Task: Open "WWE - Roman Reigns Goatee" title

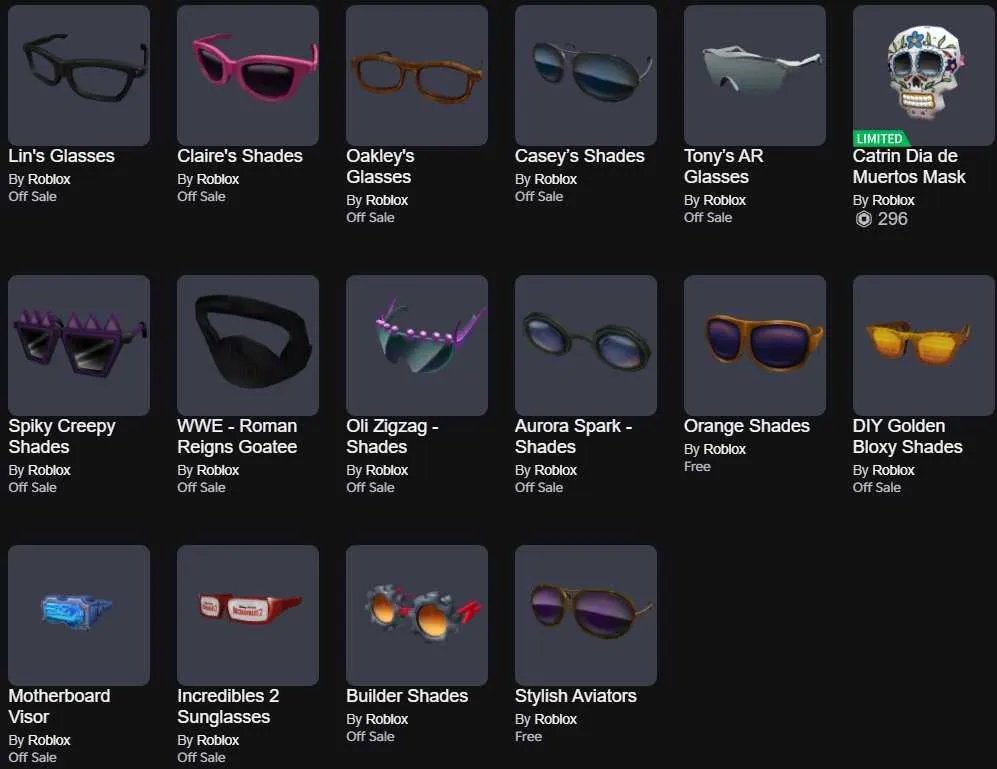Action: 237,436
